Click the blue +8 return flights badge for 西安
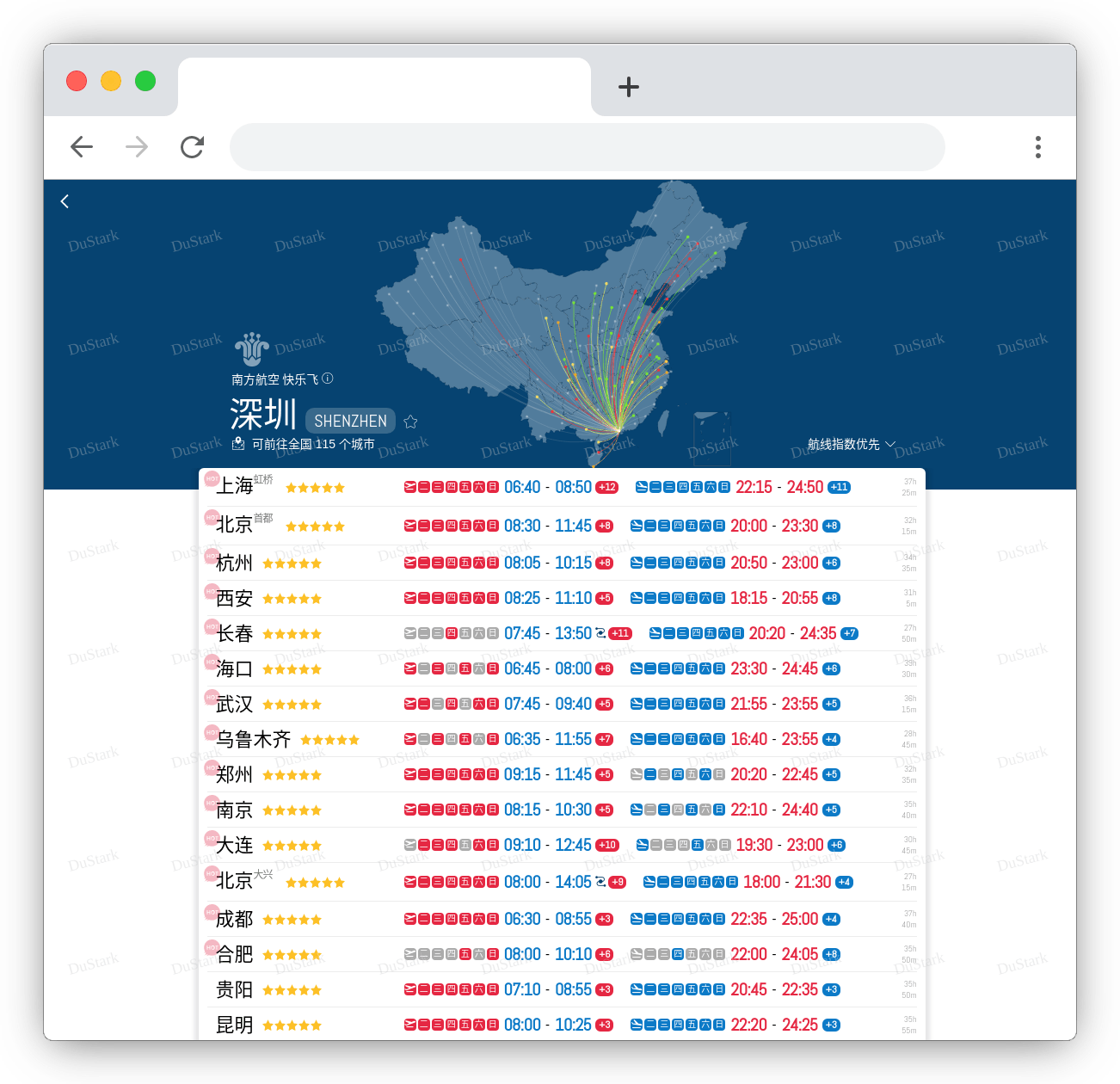 (x=831, y=598)
